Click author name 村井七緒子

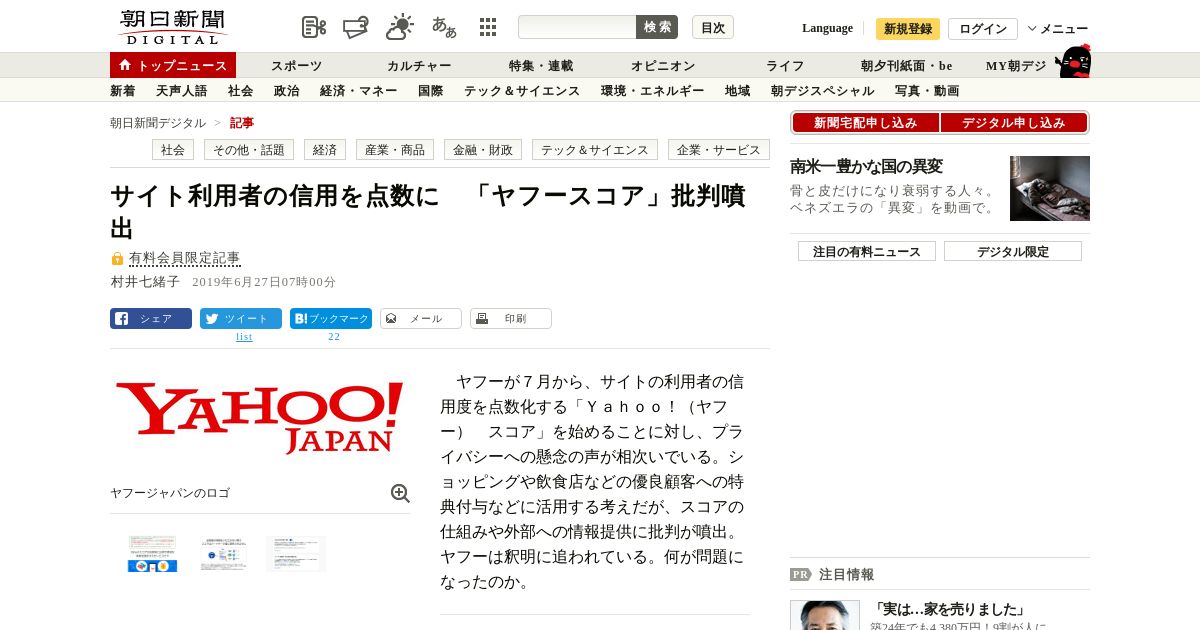pos(145,282)
